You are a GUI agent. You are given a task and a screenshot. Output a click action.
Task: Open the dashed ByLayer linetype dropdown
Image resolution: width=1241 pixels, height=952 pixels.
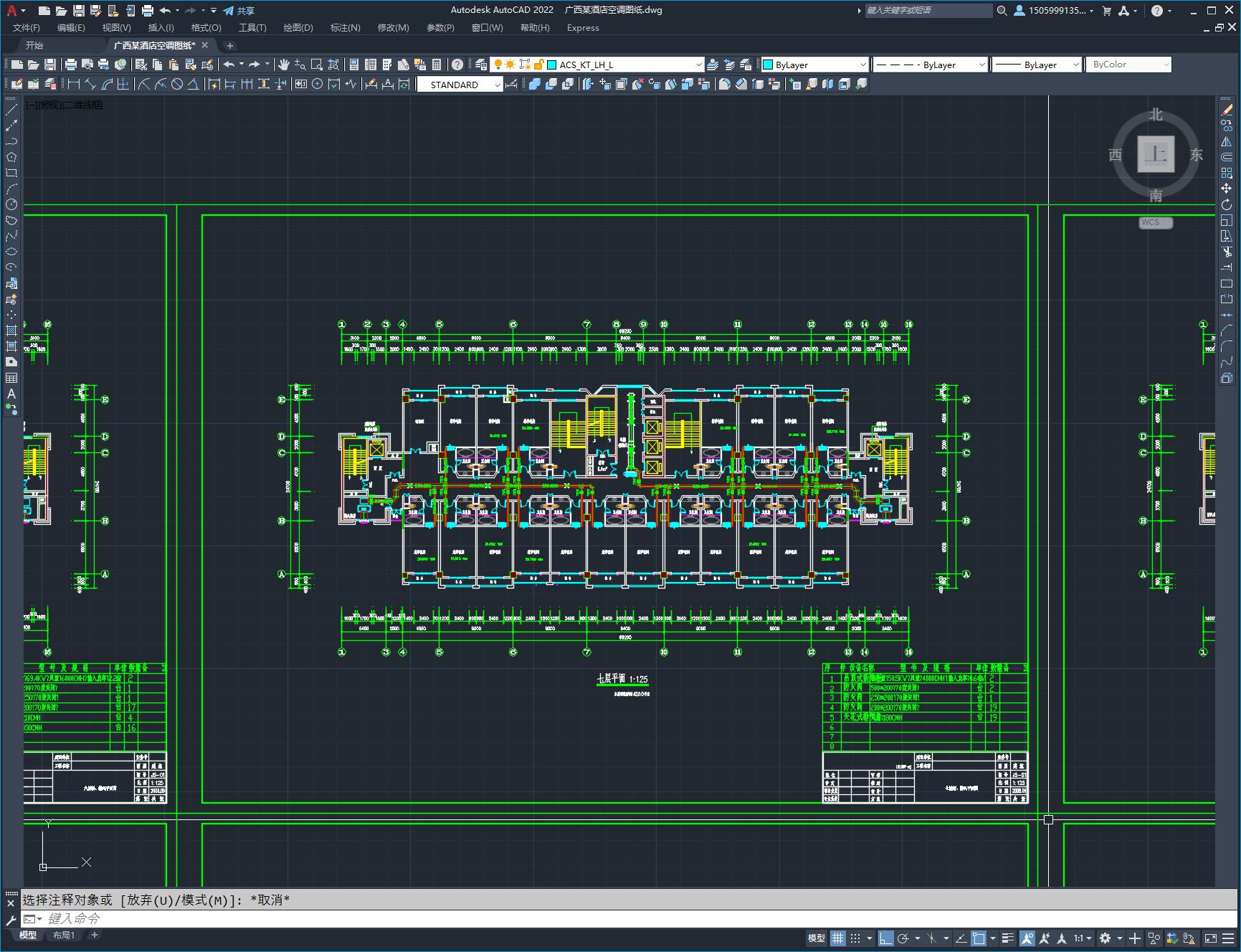tap(981, 65)
